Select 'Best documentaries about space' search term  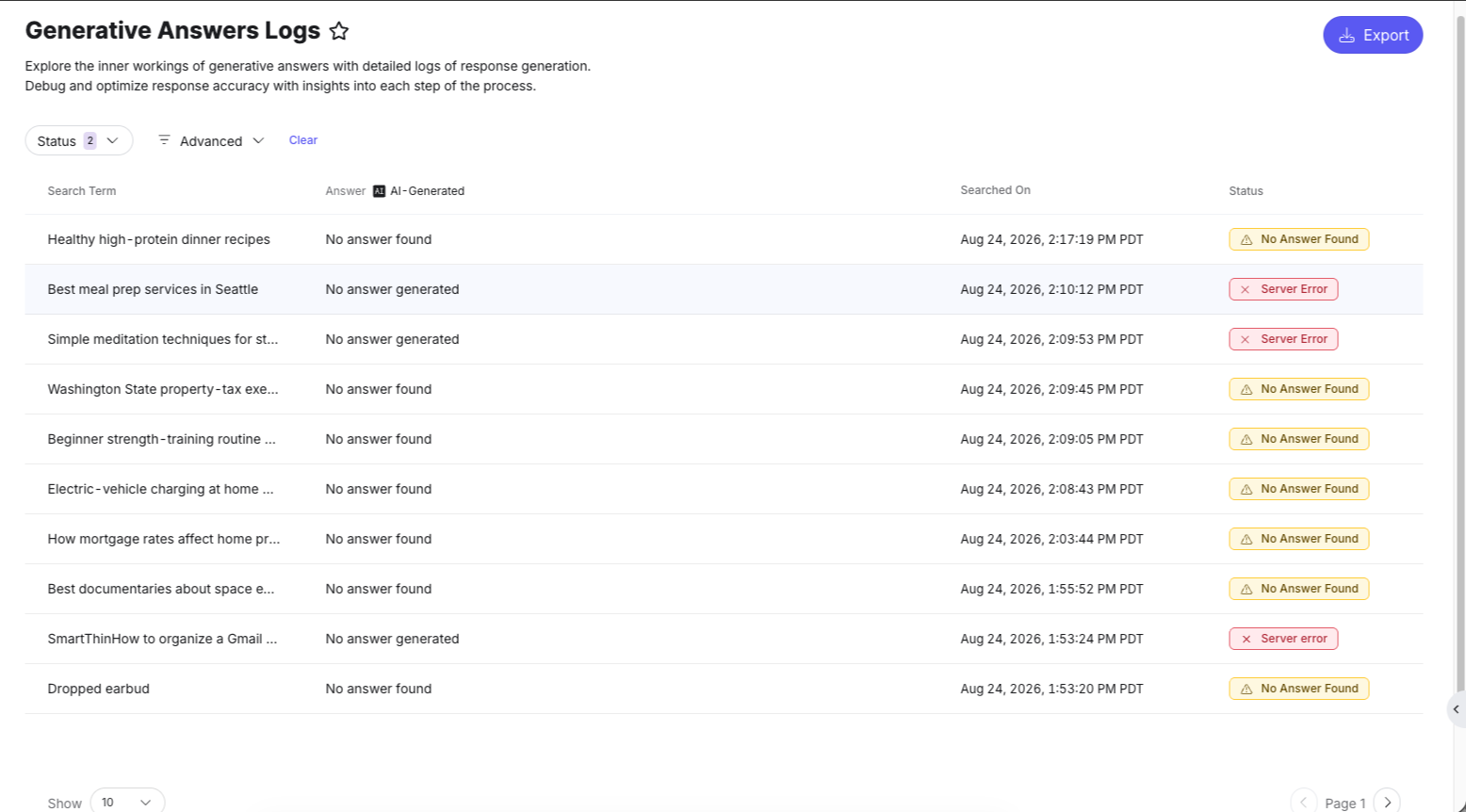161,589
